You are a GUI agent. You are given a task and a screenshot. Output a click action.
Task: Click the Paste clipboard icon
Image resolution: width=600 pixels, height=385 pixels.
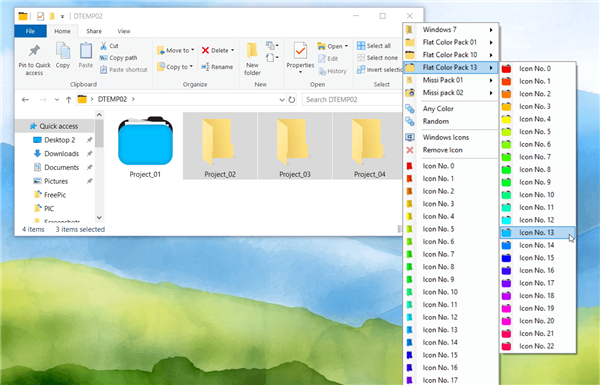click(x=86, y=51)
